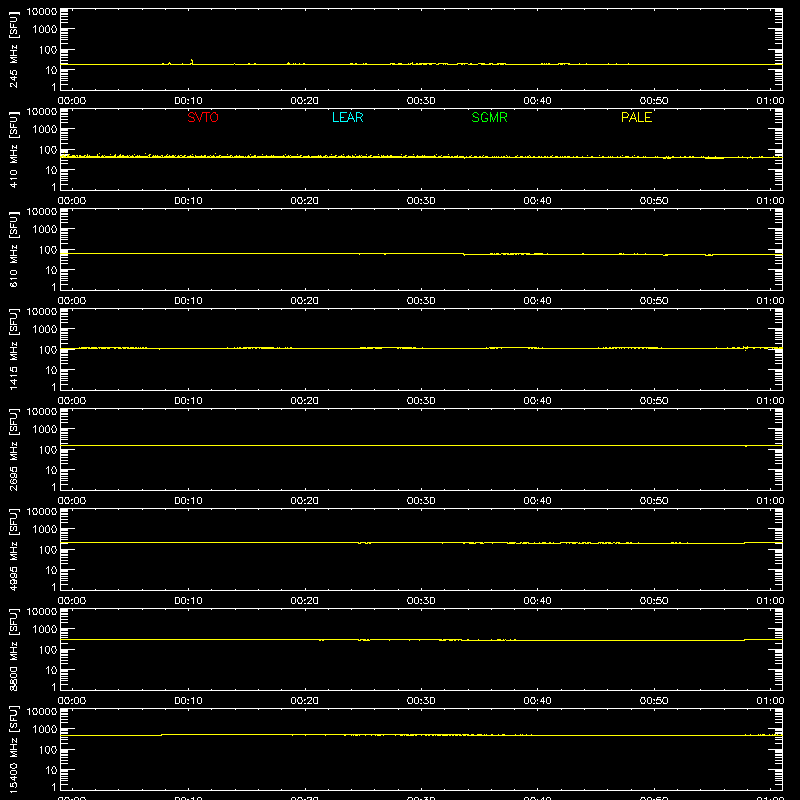Click 00:10 tick label below 245 MHz plot
The image size is (800, 800).
[188, 101]
